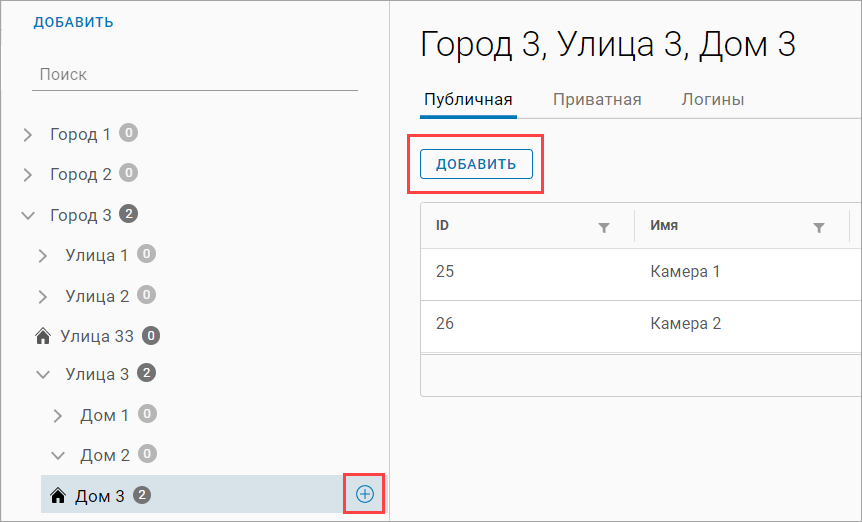This screenshot has height=522, width=862.
Task: Focus the Поиск search field
Action: 195,75
